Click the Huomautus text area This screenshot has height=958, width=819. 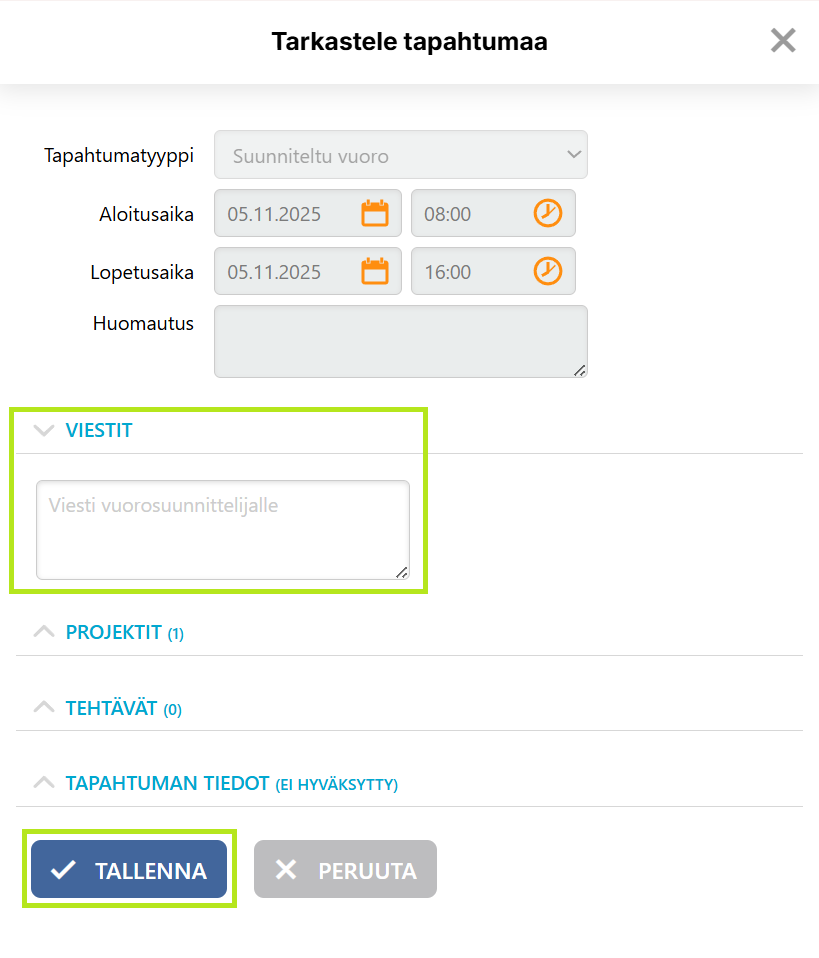(401, 342)
